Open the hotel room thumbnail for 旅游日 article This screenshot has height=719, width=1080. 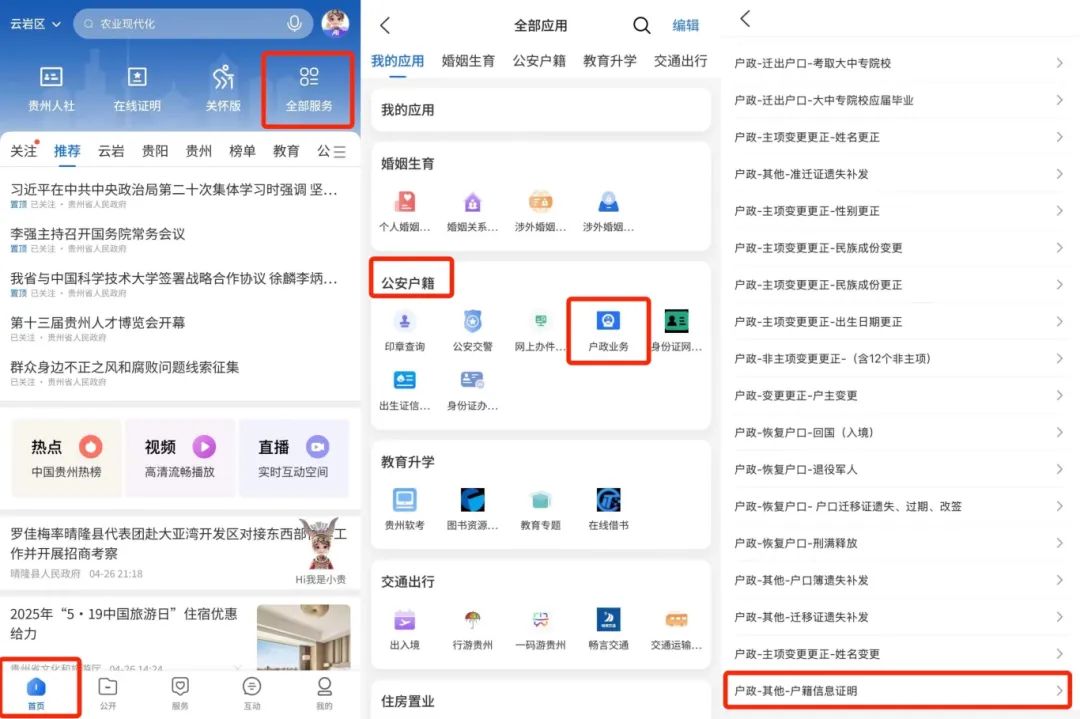303,637
